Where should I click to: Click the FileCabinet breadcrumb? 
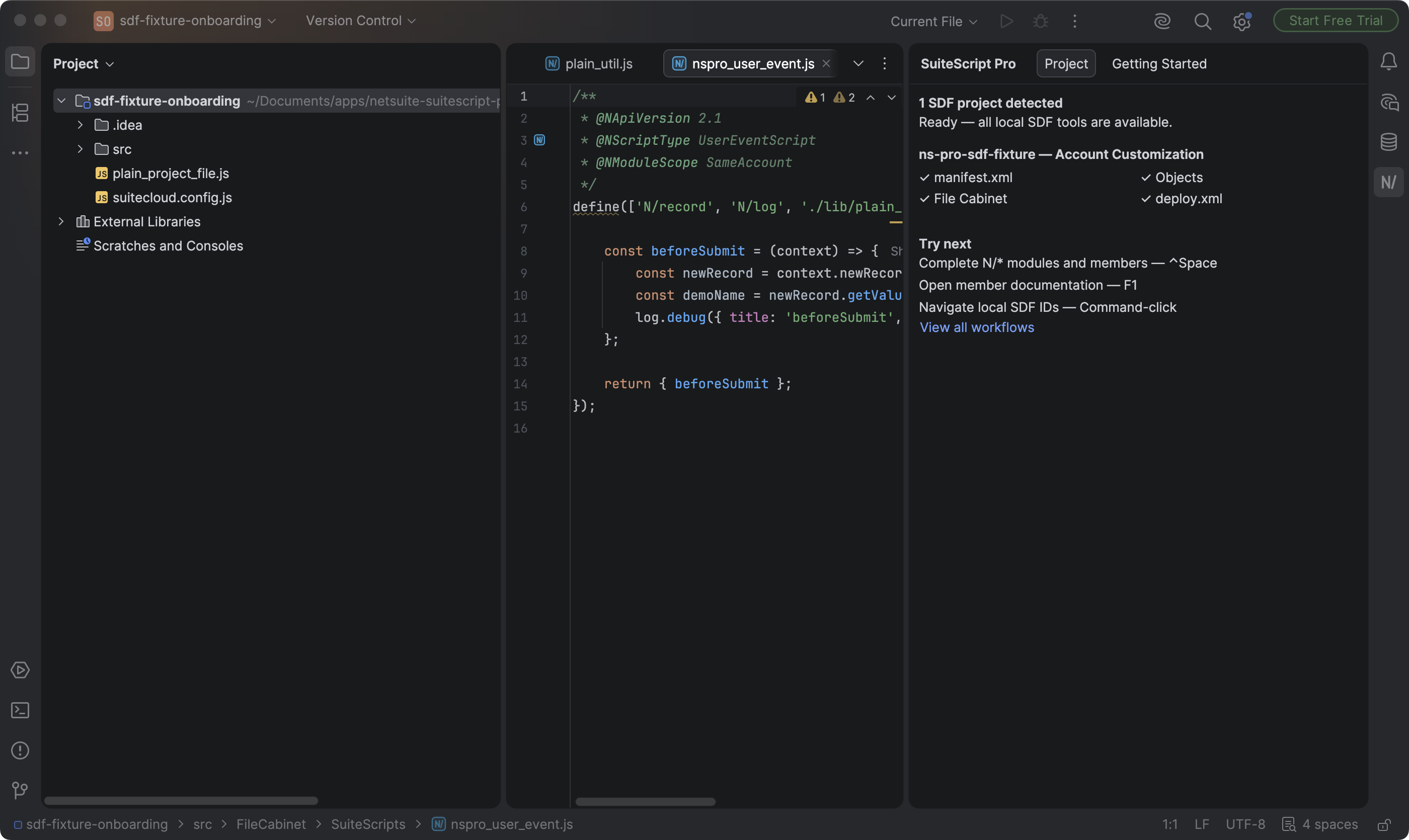(271, 824)
